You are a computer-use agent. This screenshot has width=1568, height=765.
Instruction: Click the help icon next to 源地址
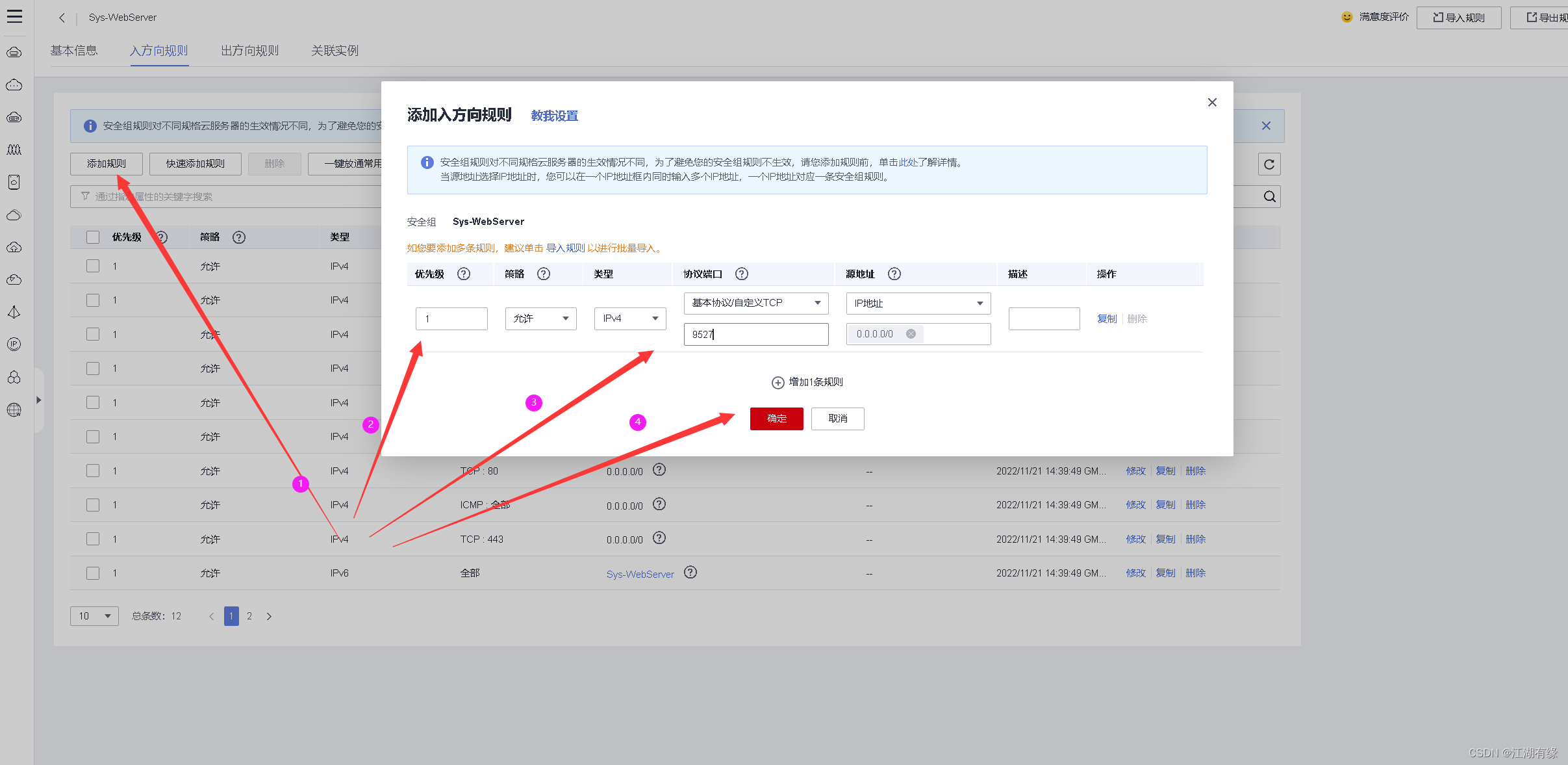894,274
